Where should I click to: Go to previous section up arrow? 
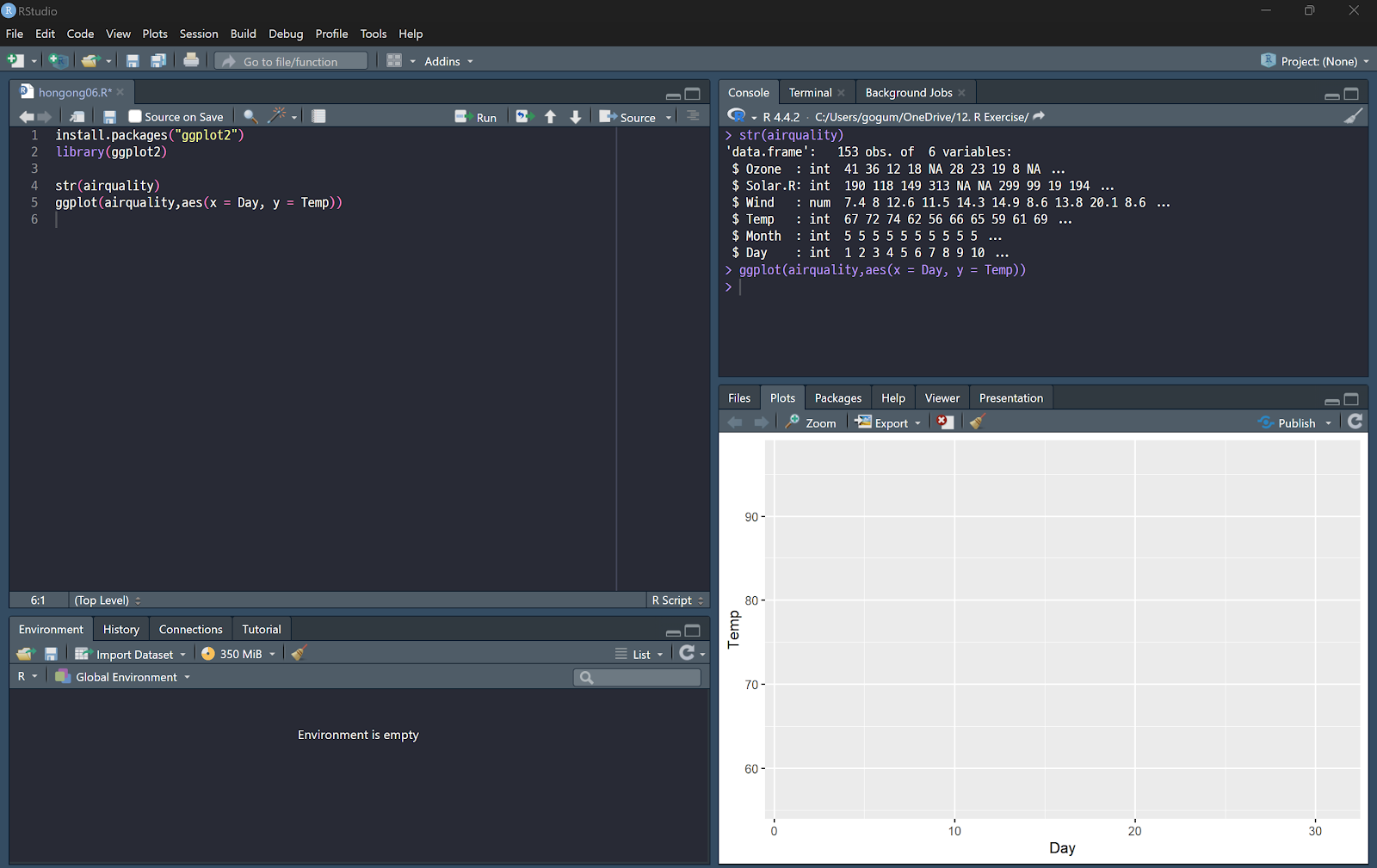click(x=550, y=117)
